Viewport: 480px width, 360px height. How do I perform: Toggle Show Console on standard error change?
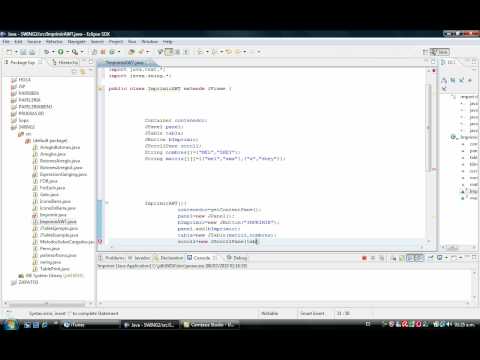point(420,258)
